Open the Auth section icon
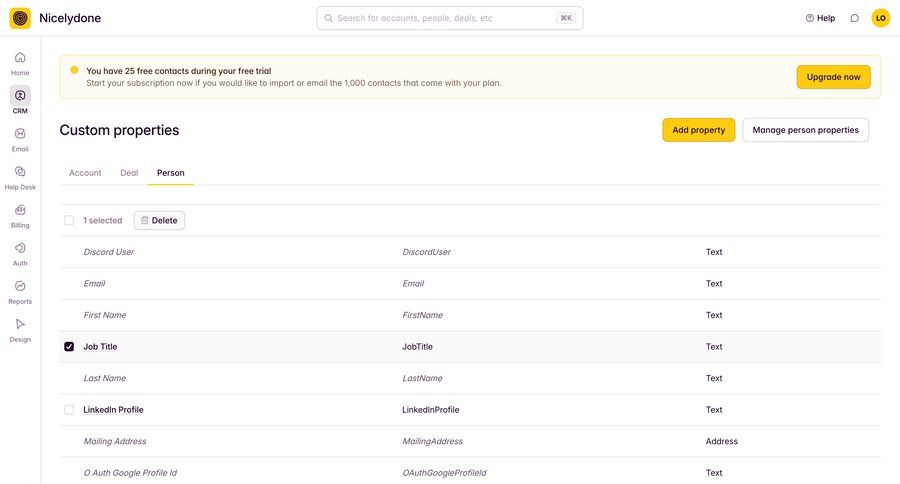The image size is (900, 484). tap(20, 248)
